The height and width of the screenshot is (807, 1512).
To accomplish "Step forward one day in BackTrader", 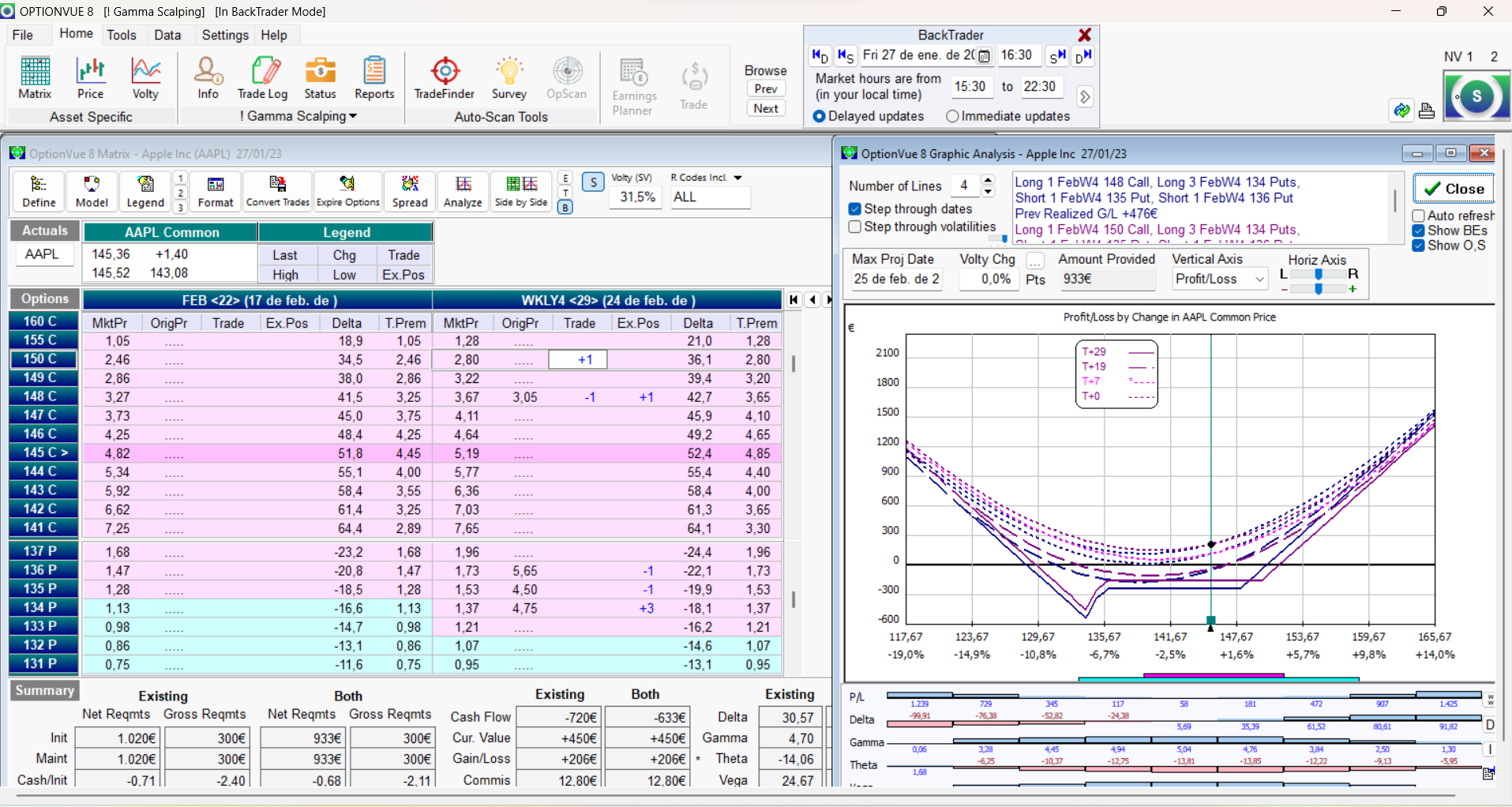I will pos(1083,55).
